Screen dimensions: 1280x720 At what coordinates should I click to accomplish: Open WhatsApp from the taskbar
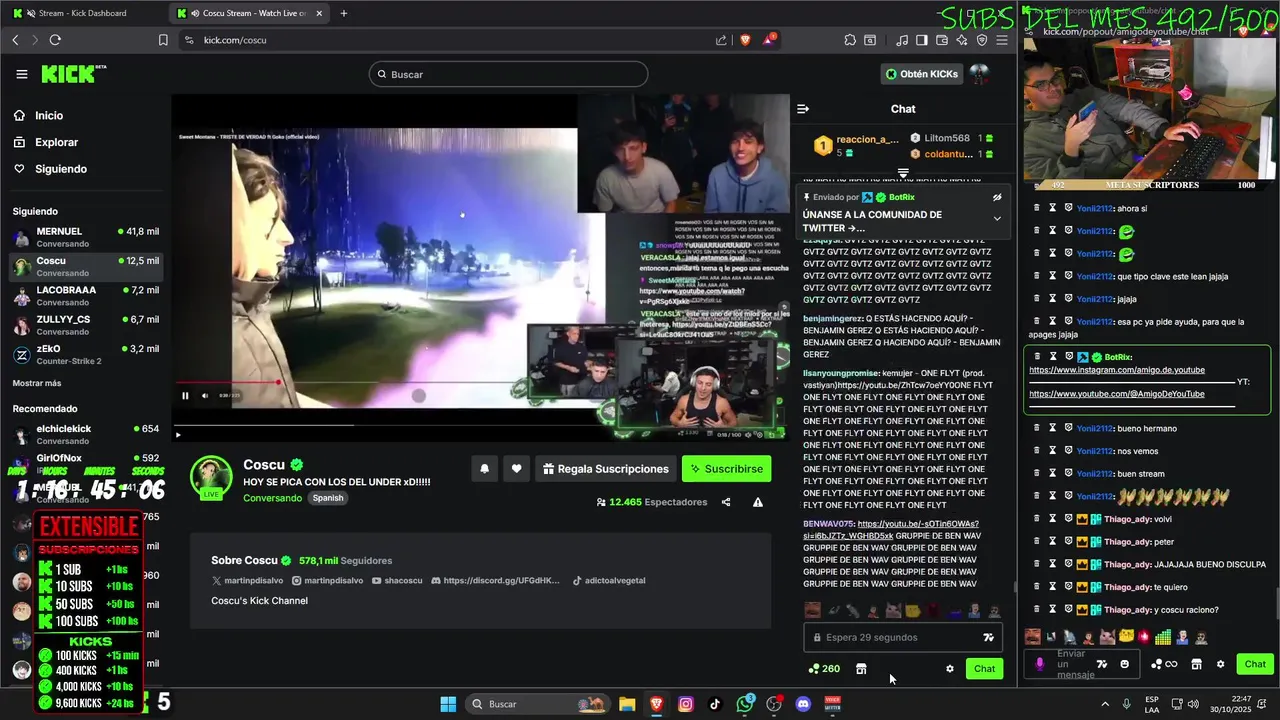coord(745,704)
